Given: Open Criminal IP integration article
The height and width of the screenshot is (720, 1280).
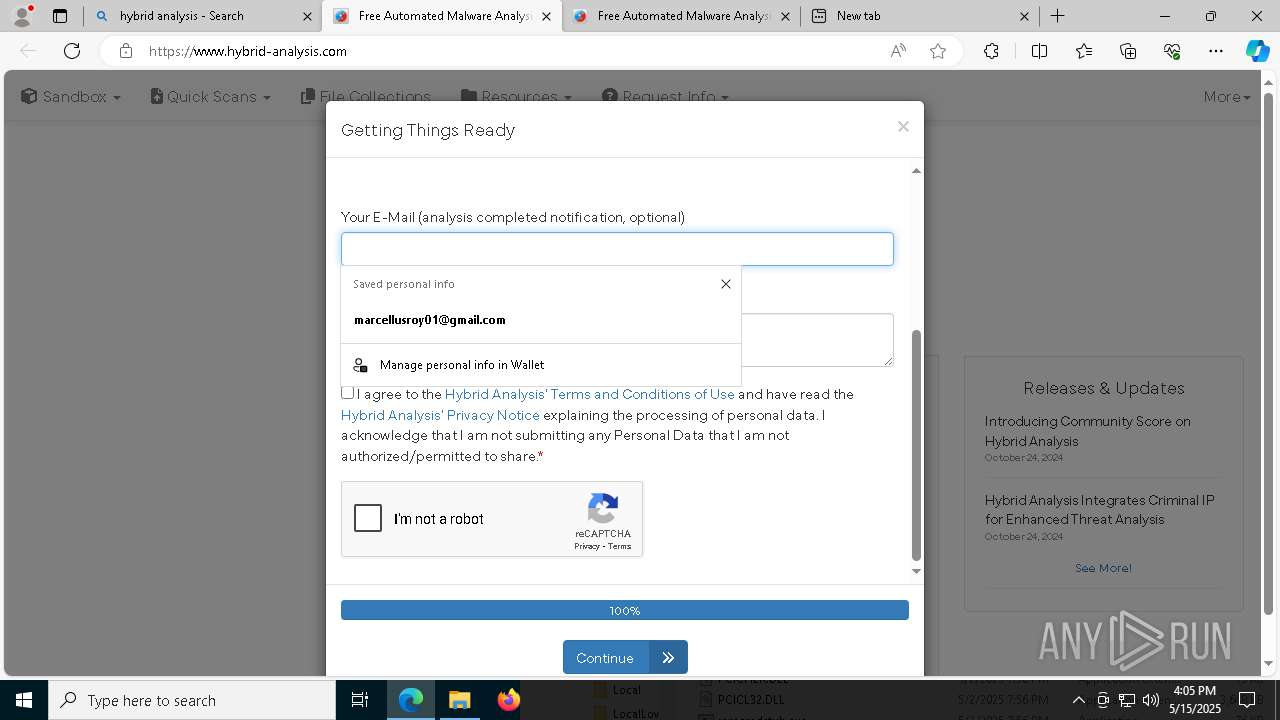Looking at the screenshot, I should pyautogui.click(x=1099, y=509).
